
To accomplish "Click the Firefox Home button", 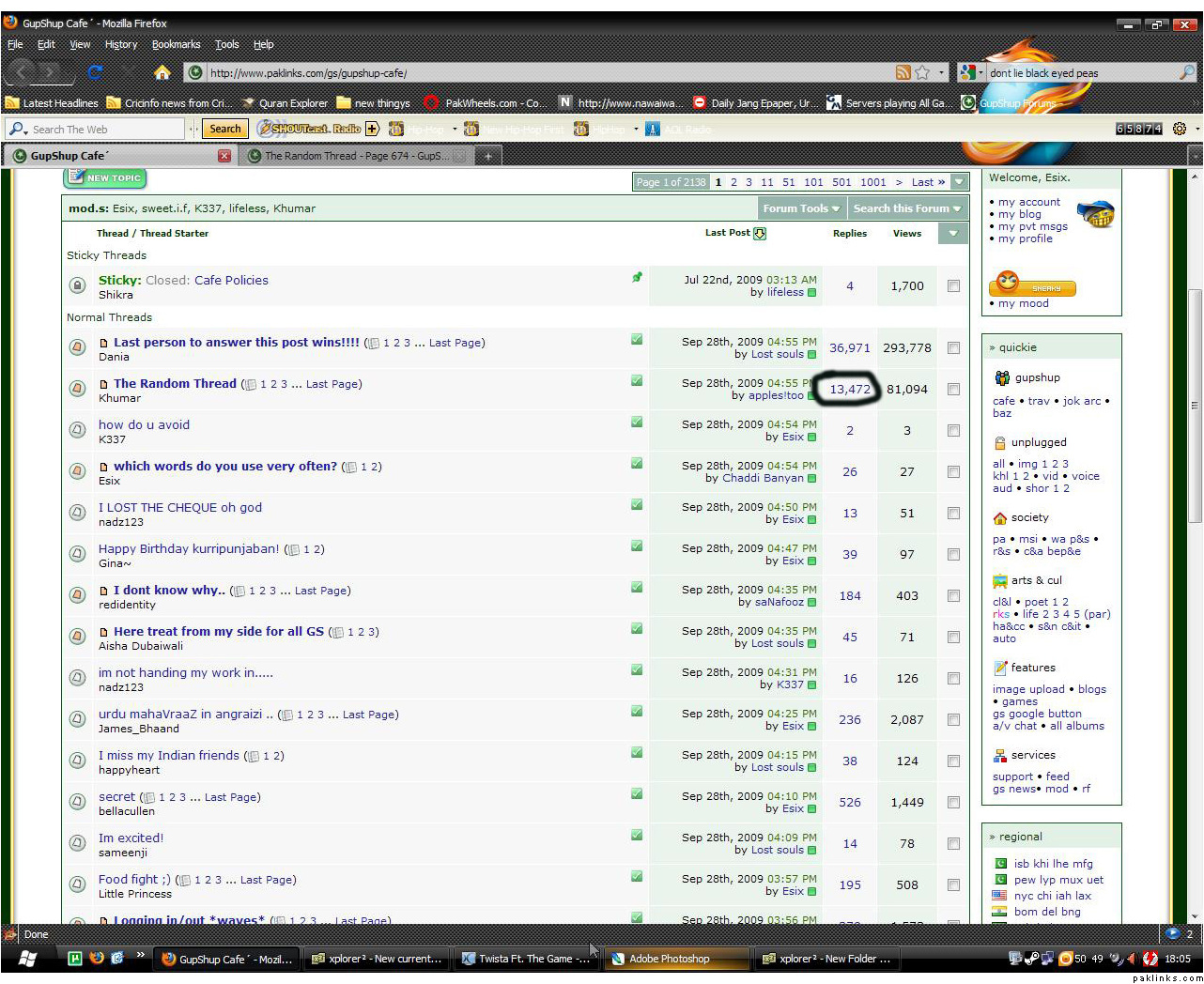I will [162, 72].
